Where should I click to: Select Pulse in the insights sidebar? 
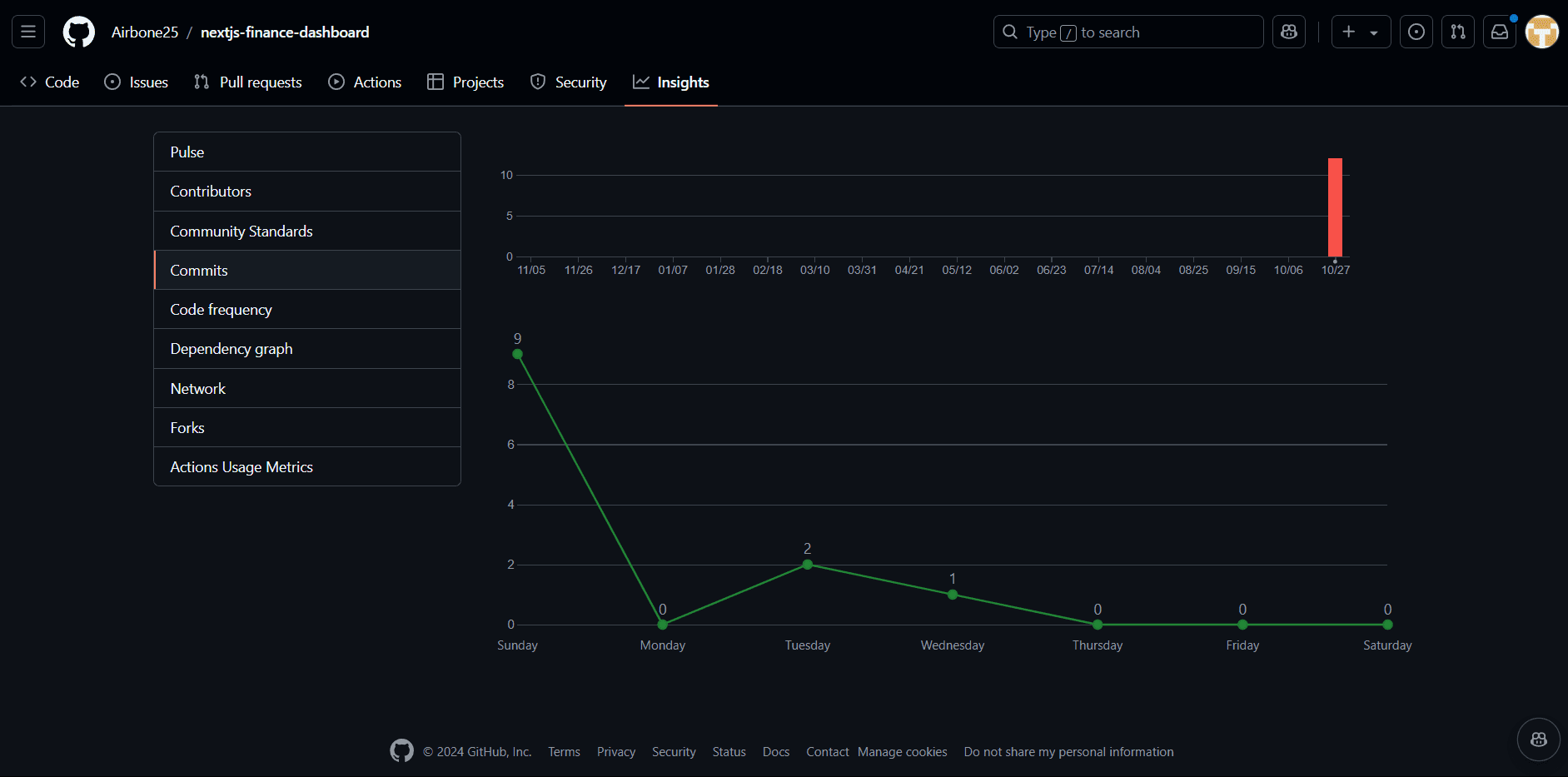click(x=307, y=152)
